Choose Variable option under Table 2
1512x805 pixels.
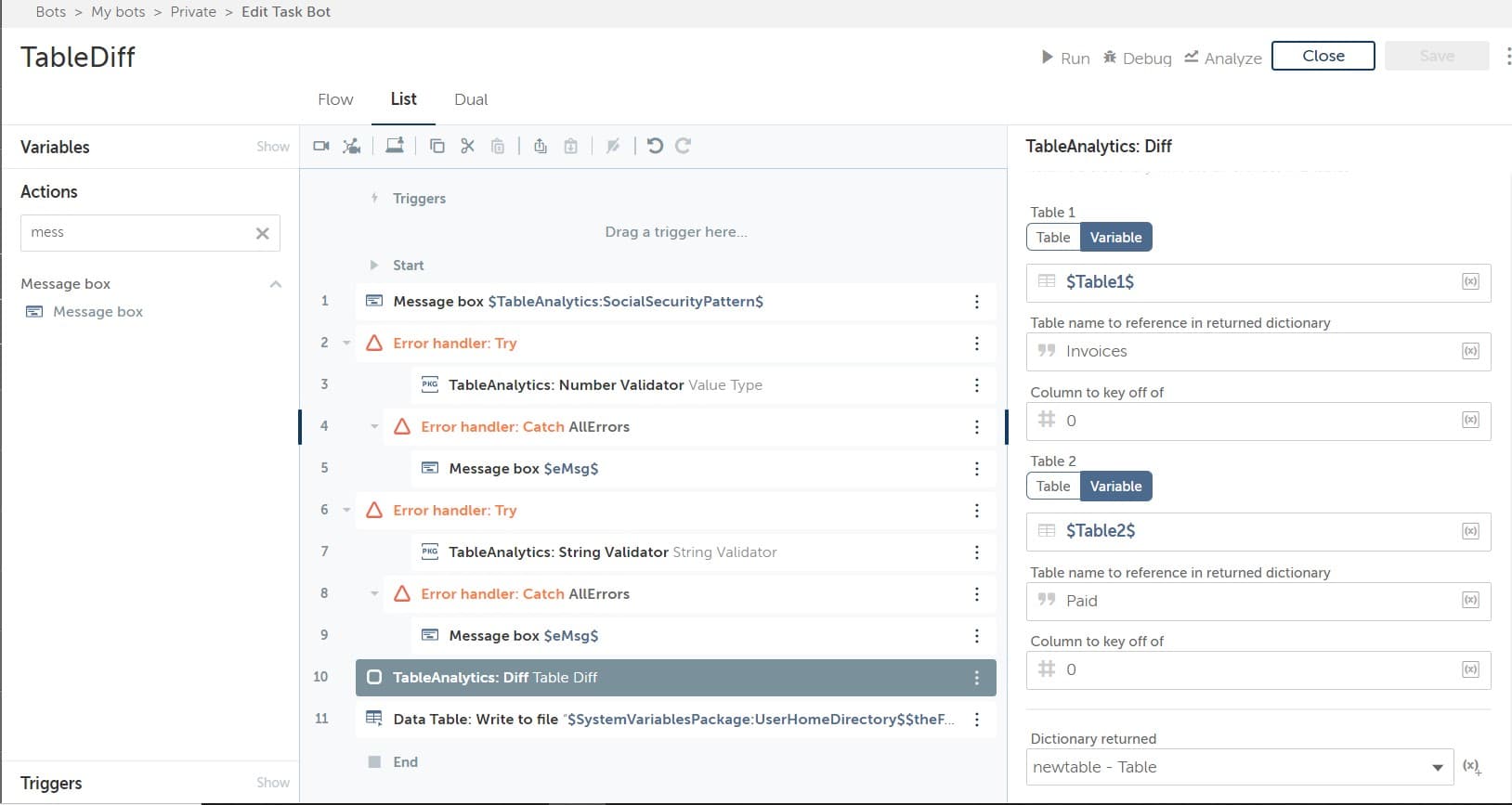point(1116,487)
